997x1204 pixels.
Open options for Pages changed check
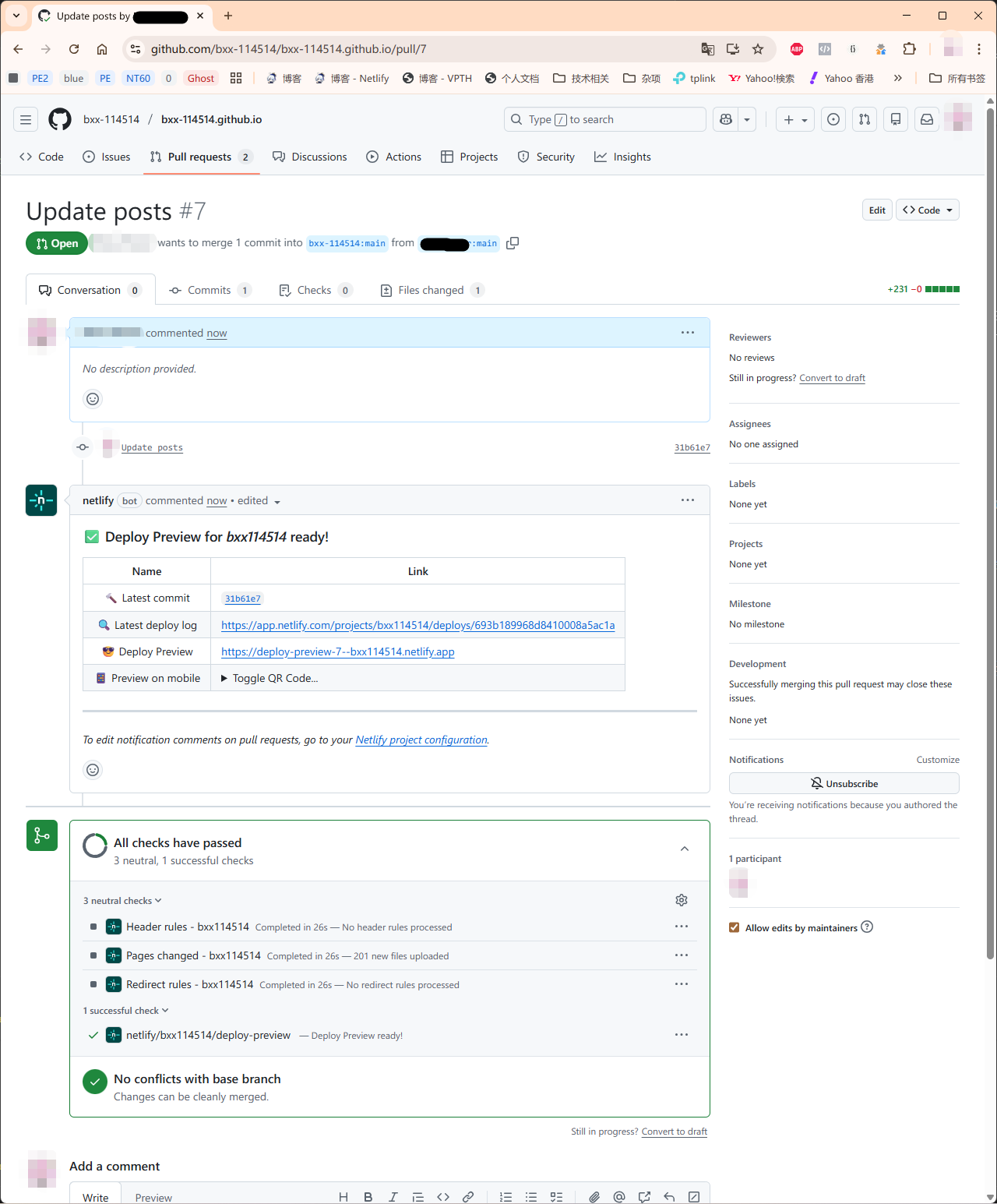pos(682,955)
